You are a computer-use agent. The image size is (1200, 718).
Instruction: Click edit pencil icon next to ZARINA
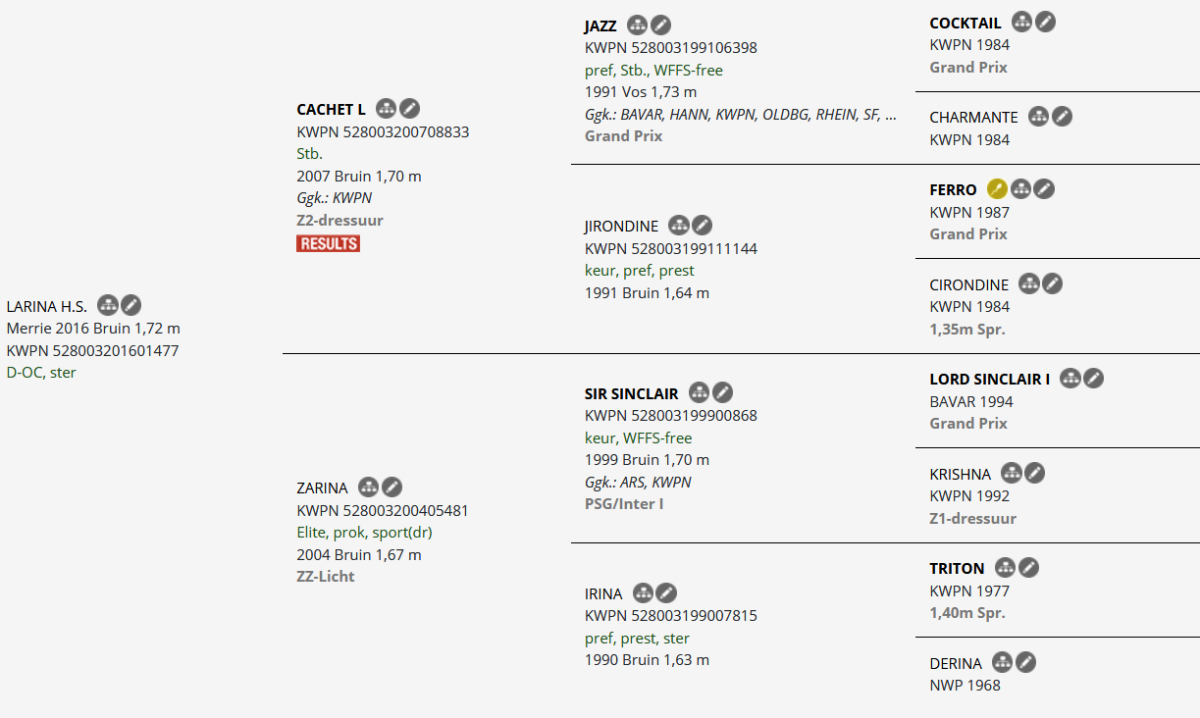(392, 487)
